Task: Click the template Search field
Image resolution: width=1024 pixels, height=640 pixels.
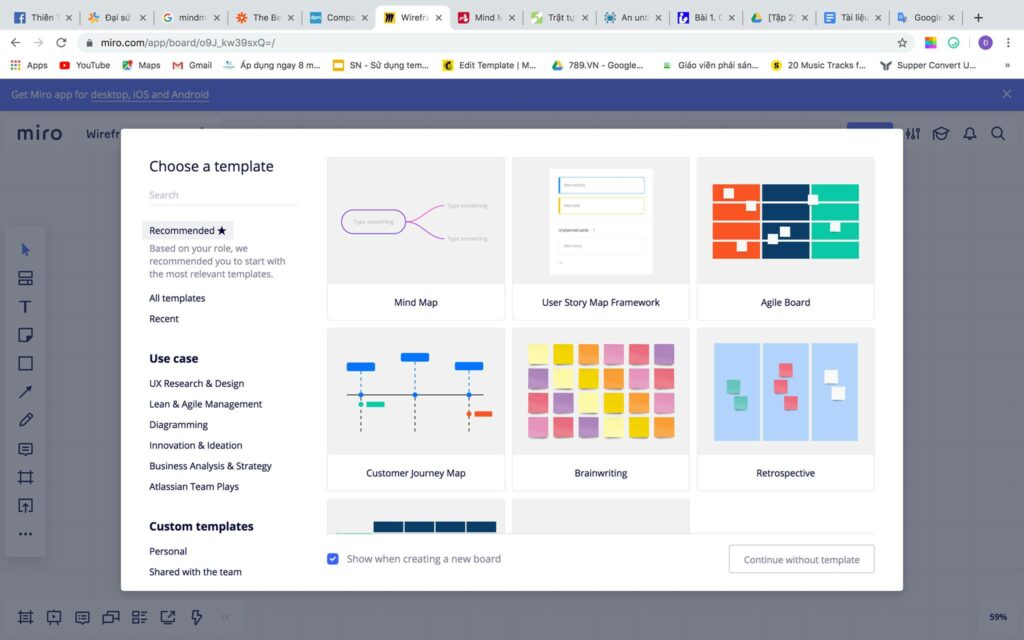Action: [x=223, y=195]
